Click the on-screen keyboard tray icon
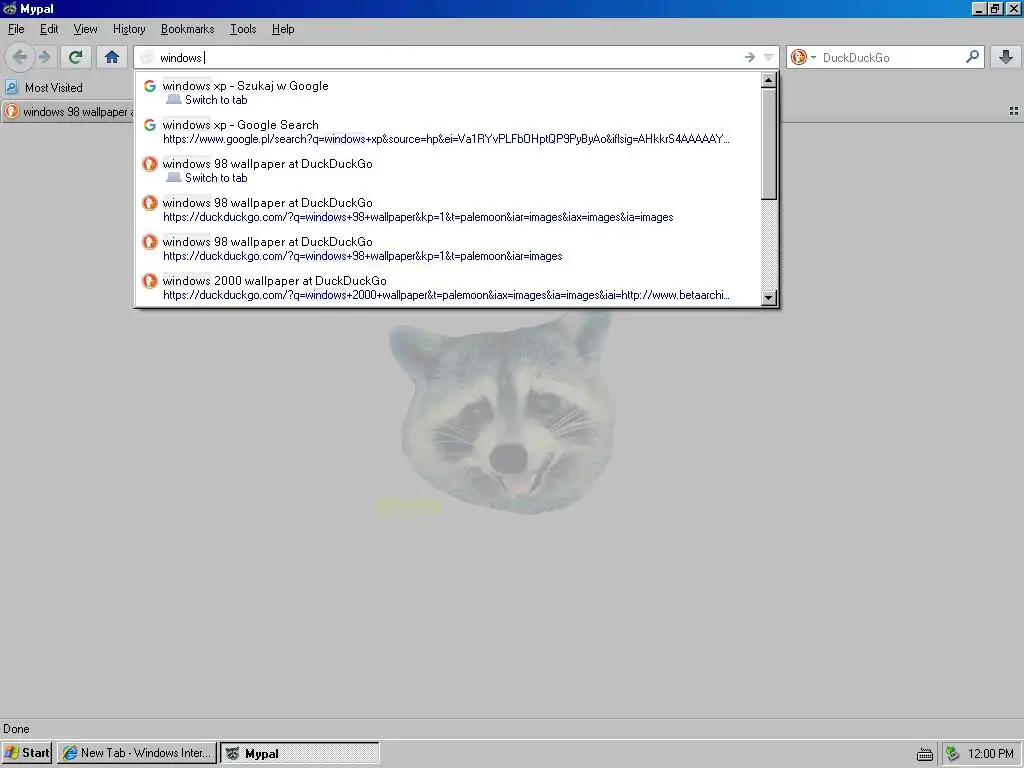This screenshot has width=1024, height=768. tap(925, 754)
